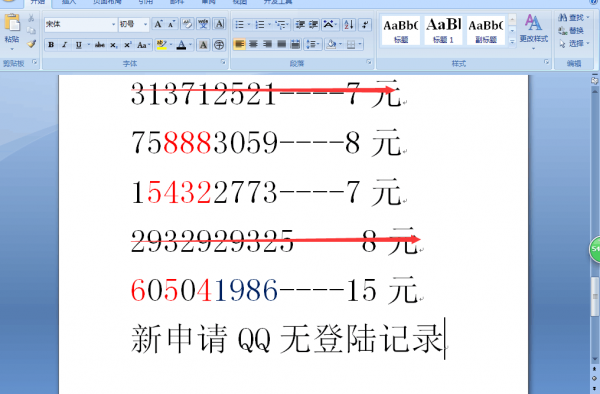Show paragraph marks icon
The image size is (600, 394).
[365, 24]
